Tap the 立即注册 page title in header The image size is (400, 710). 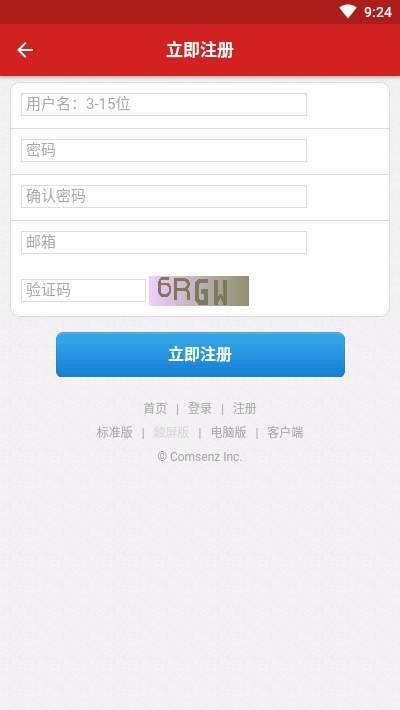[200, 50]
